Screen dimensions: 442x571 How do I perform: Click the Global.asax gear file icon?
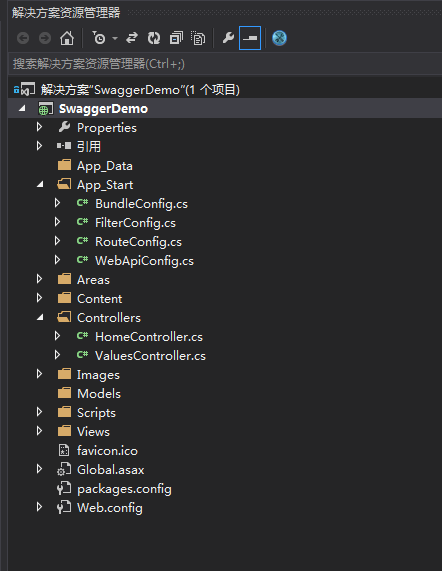pos(64,469)
